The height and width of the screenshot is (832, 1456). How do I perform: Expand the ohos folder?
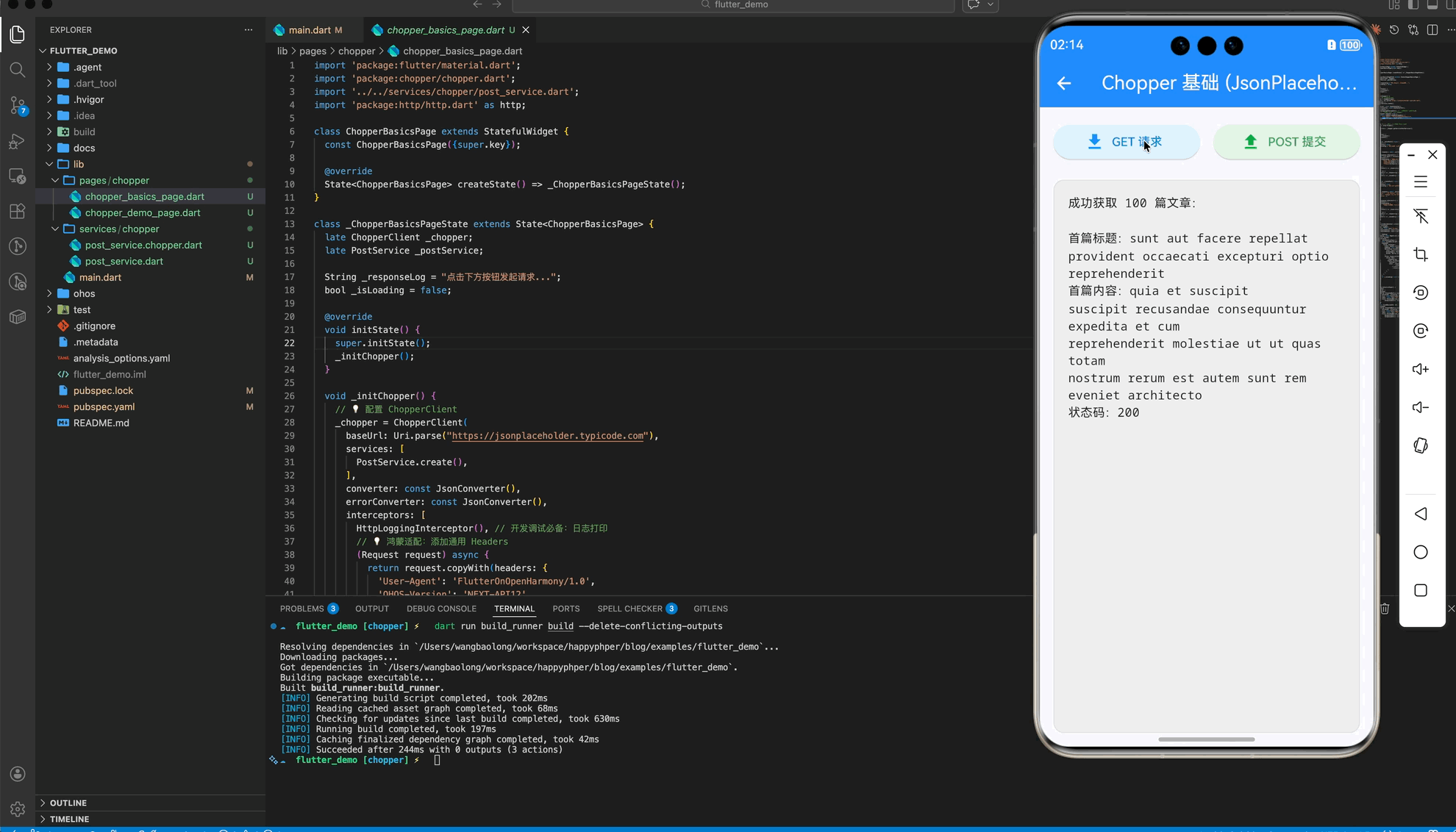84,293
